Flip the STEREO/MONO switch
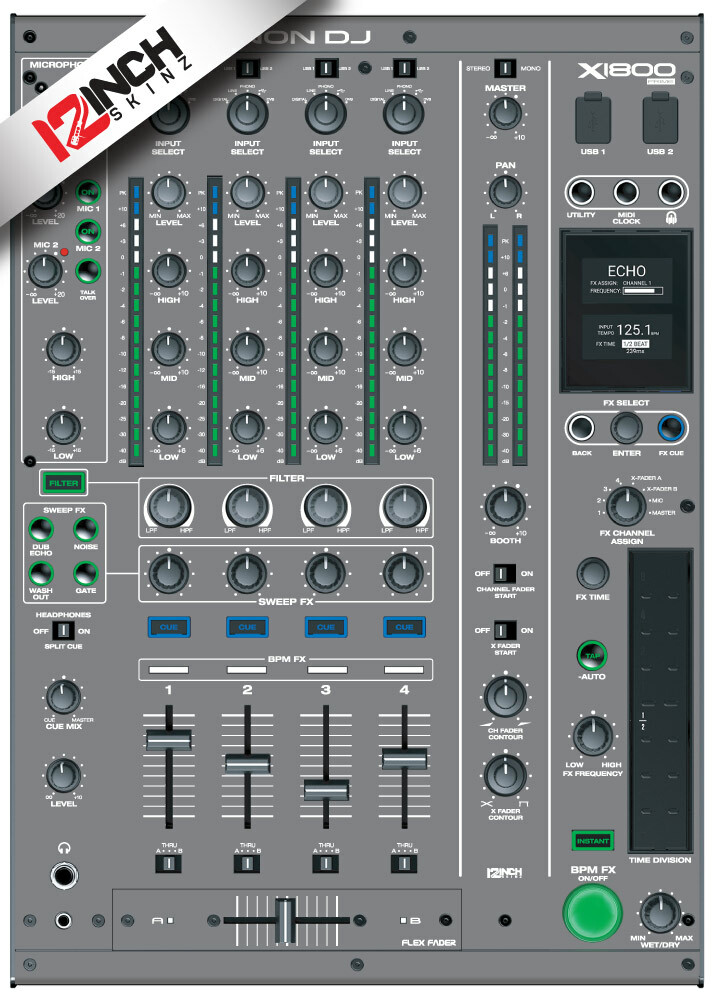 504,68
